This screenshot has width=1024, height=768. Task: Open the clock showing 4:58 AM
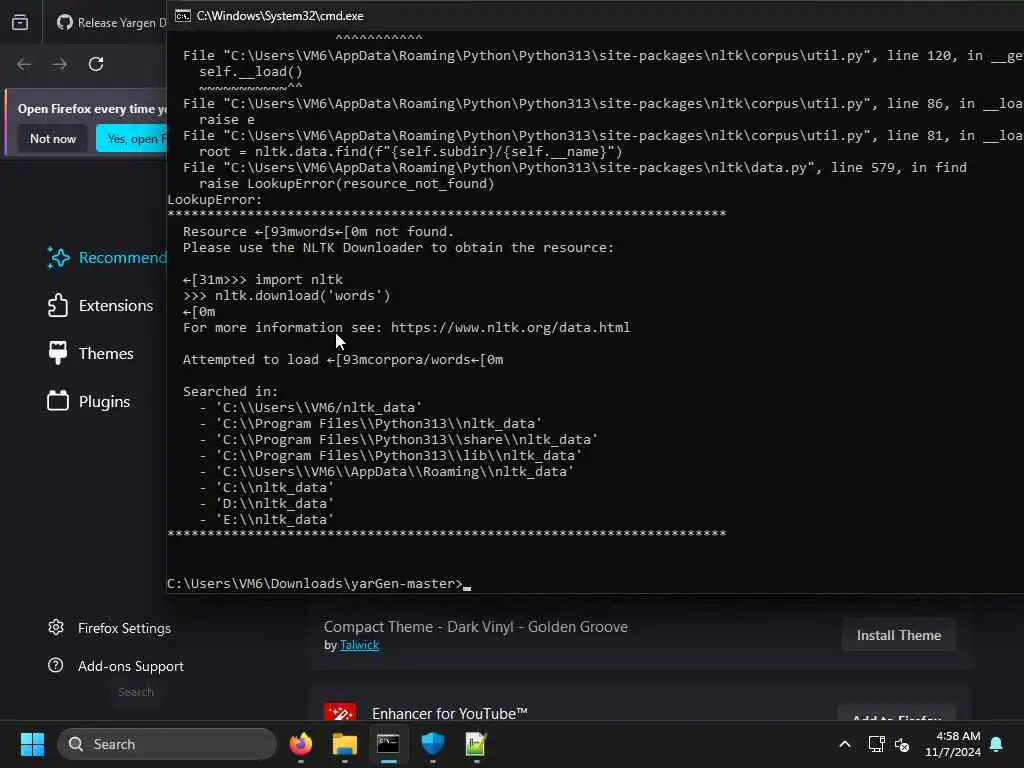coord(953,744)
